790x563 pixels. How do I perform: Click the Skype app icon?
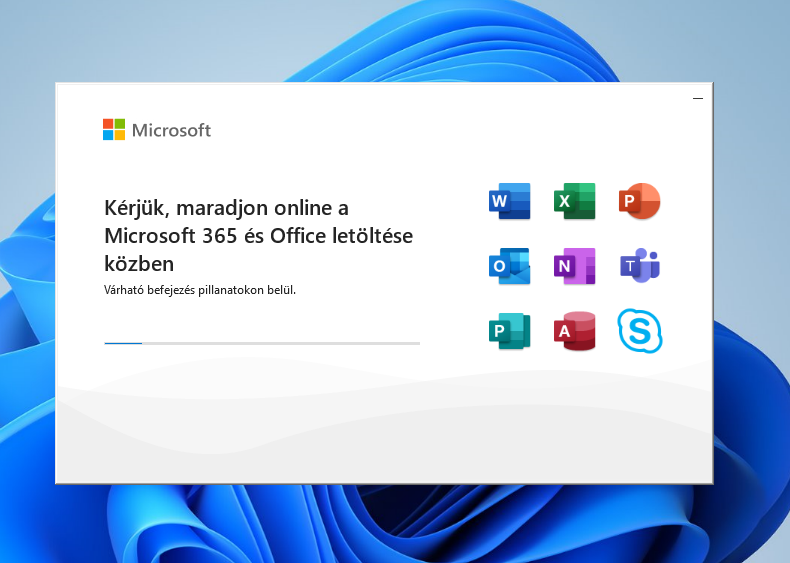640,331
